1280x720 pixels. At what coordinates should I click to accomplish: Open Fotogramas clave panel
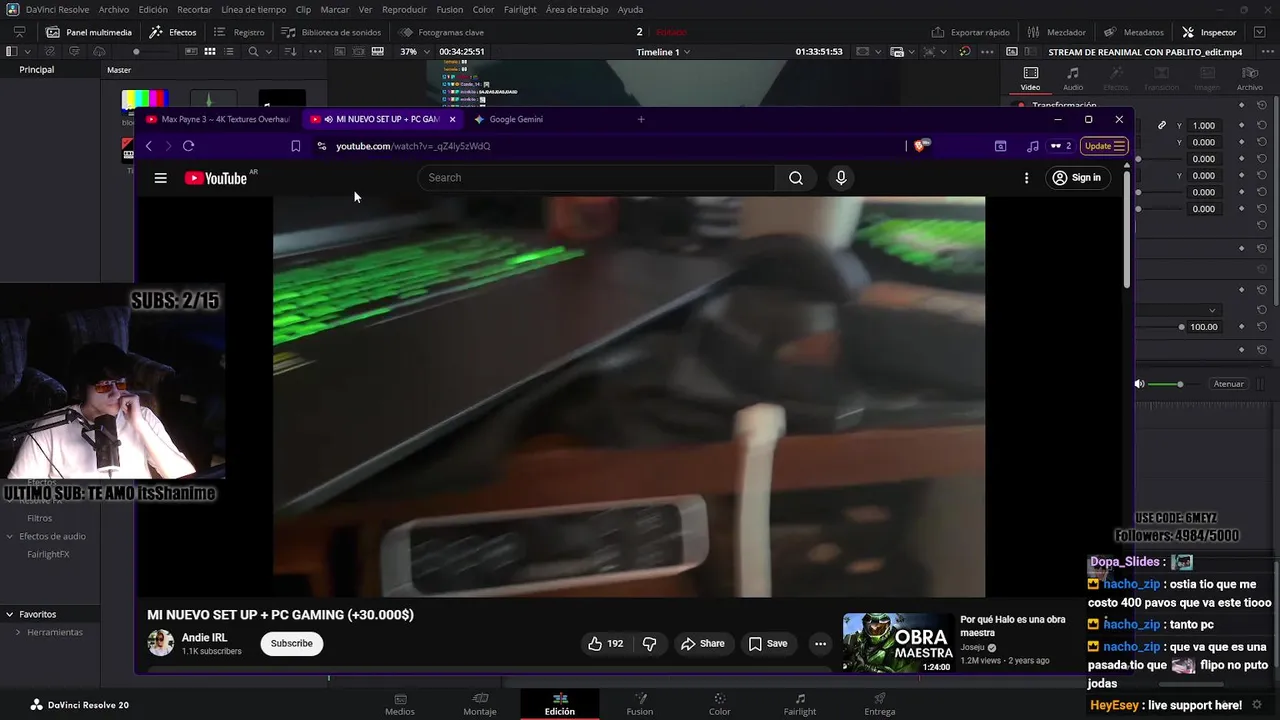tap(442, 32)
